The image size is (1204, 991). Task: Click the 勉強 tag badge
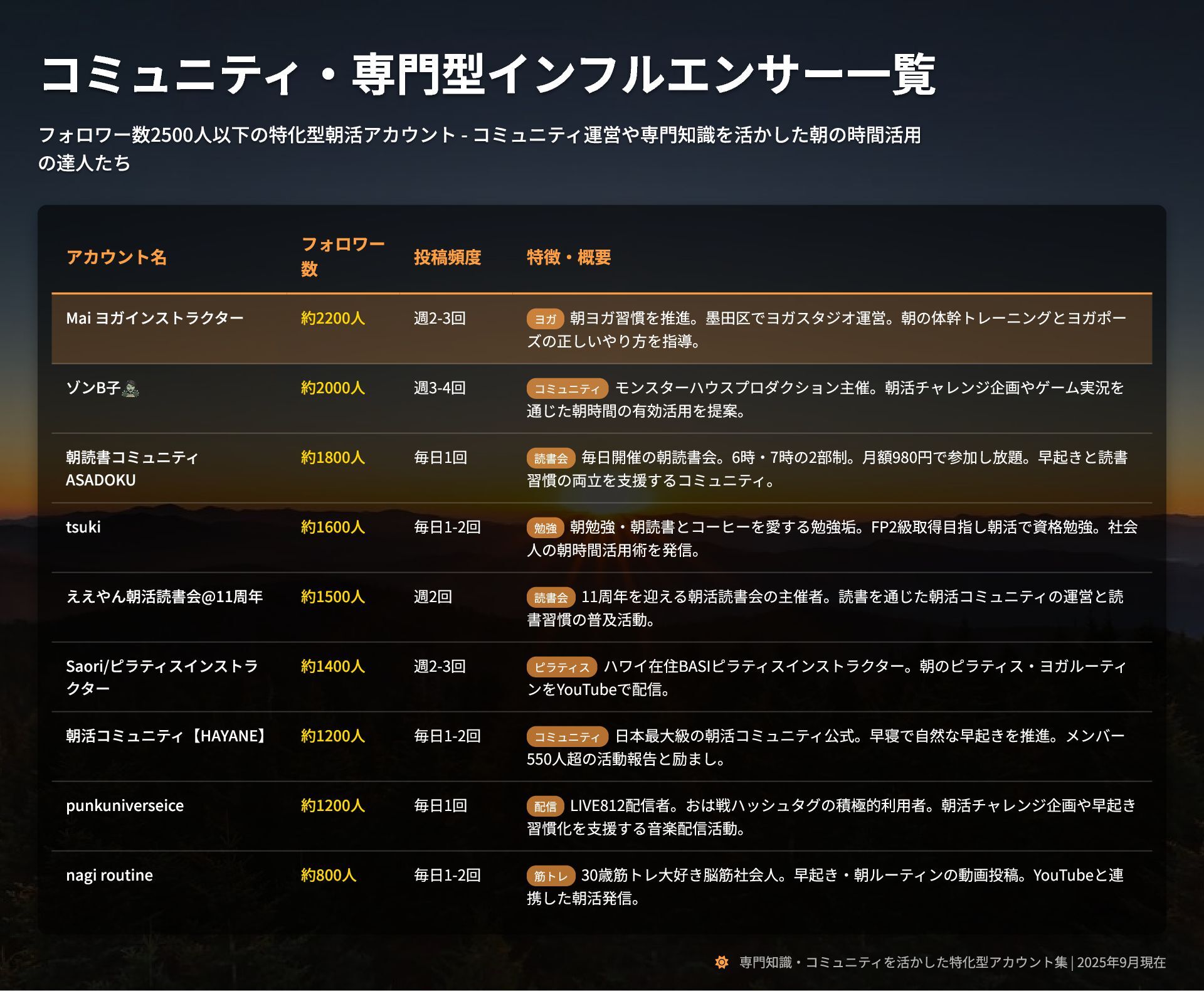[x=545, y=527]
